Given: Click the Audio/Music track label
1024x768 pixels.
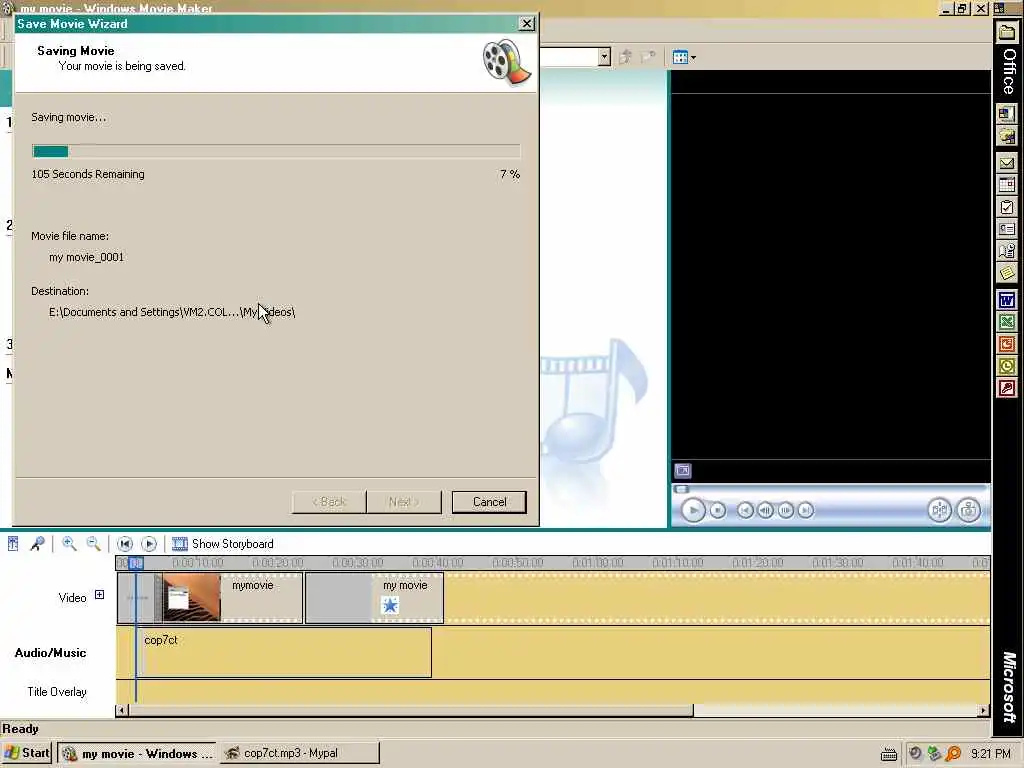Looking at the screenshot, I should pos(50,652).
